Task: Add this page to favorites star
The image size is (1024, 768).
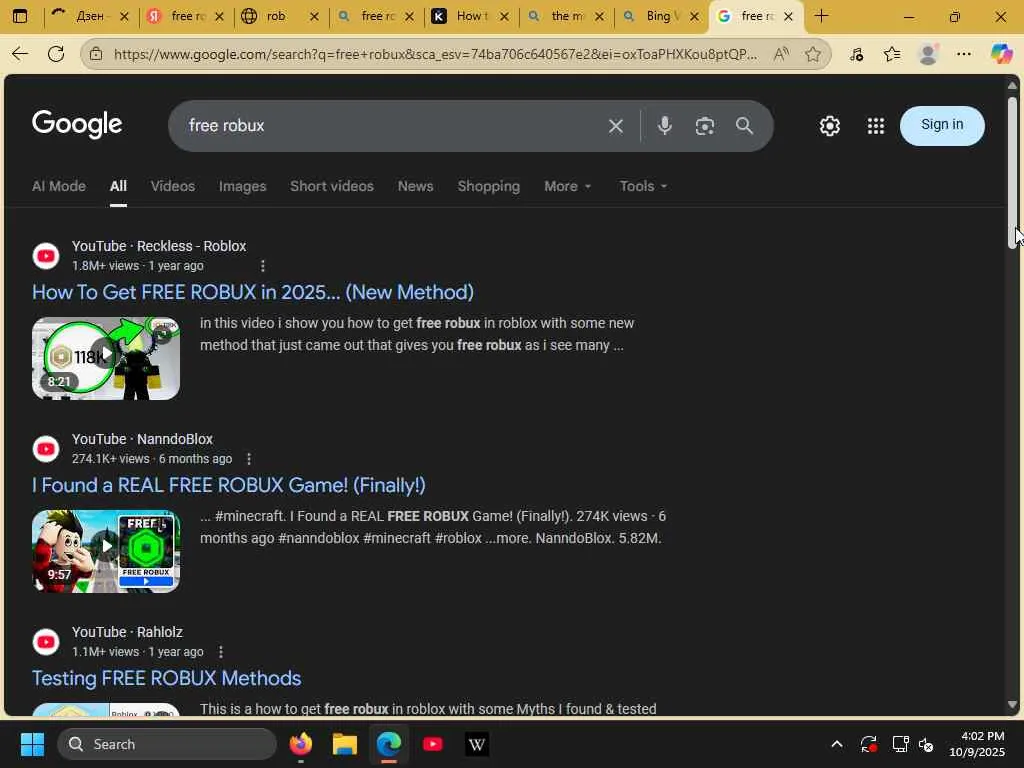Action: [x=813, y=54]
